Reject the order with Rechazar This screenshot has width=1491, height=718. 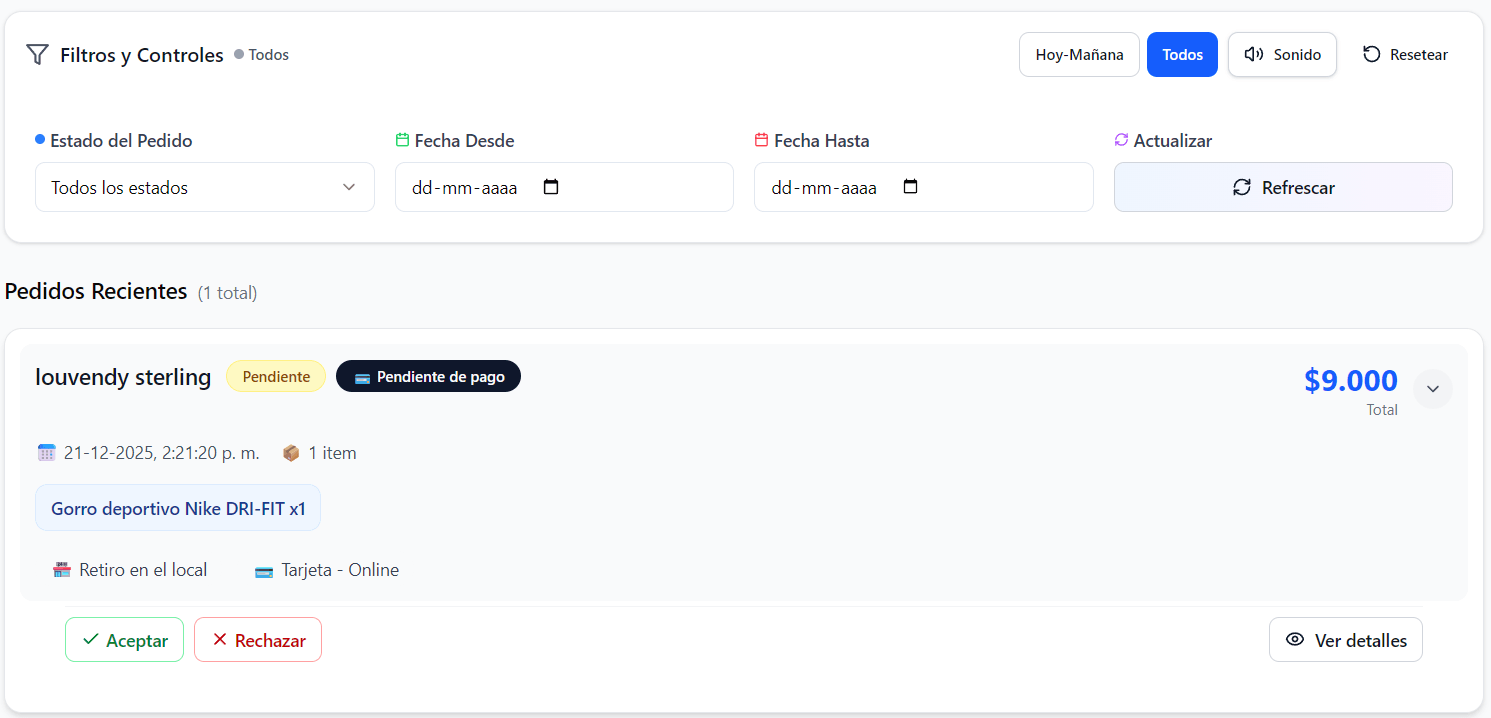tap(258, 640)
